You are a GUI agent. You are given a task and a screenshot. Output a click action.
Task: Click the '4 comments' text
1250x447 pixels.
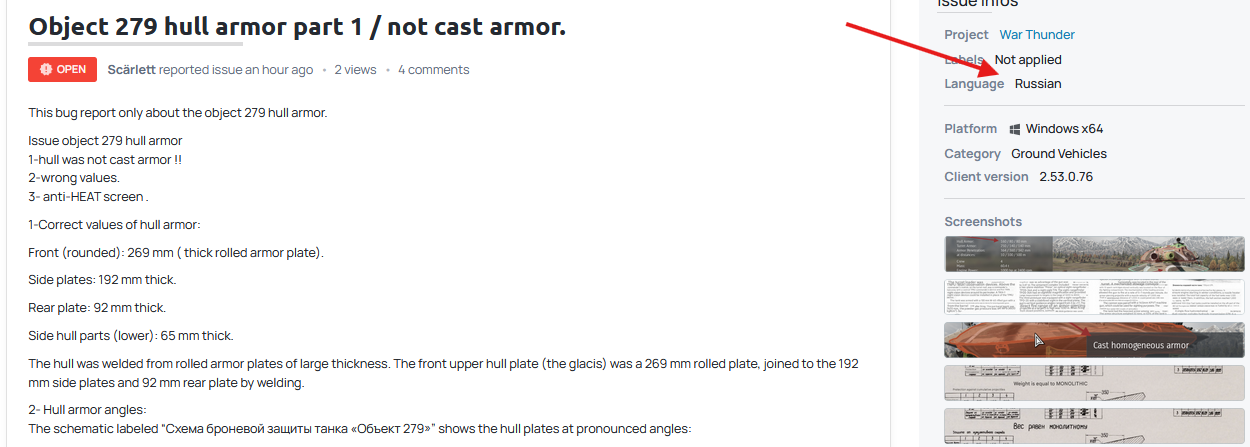point(433,70)
